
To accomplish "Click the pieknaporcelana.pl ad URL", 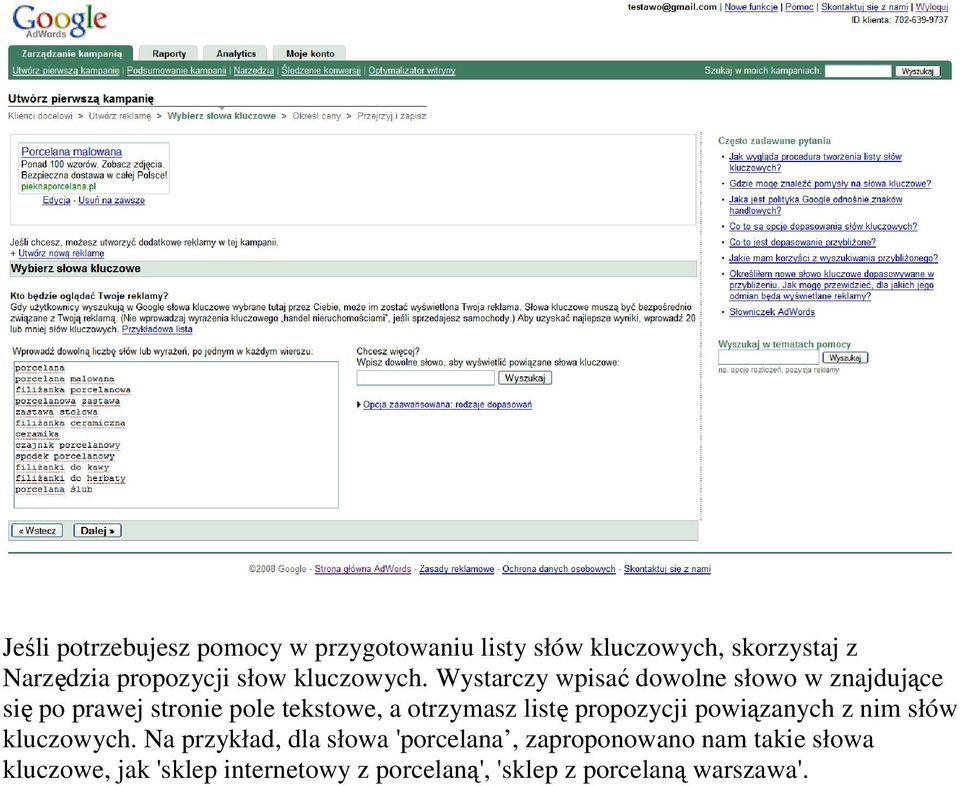I will (58, 186).
